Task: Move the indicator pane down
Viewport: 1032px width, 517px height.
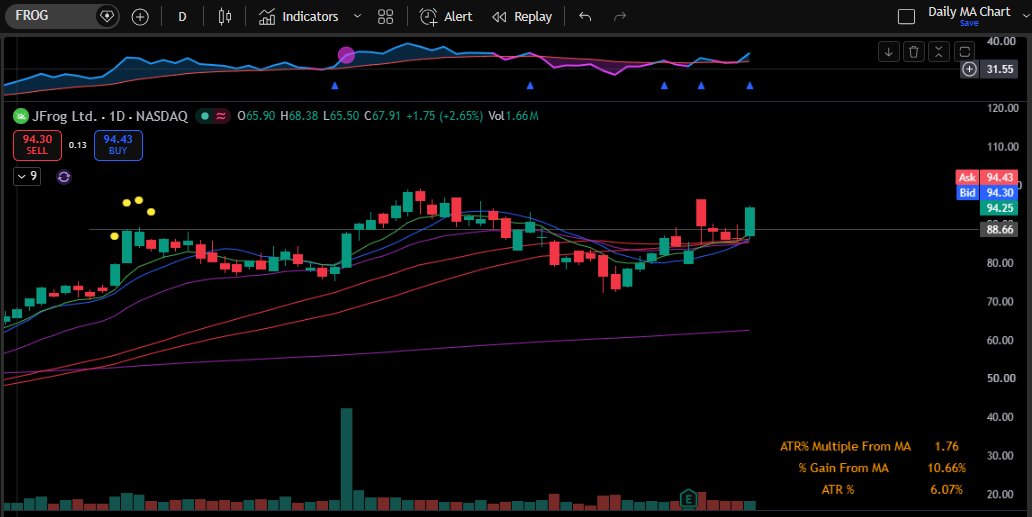Action: [x=889, y=51]
